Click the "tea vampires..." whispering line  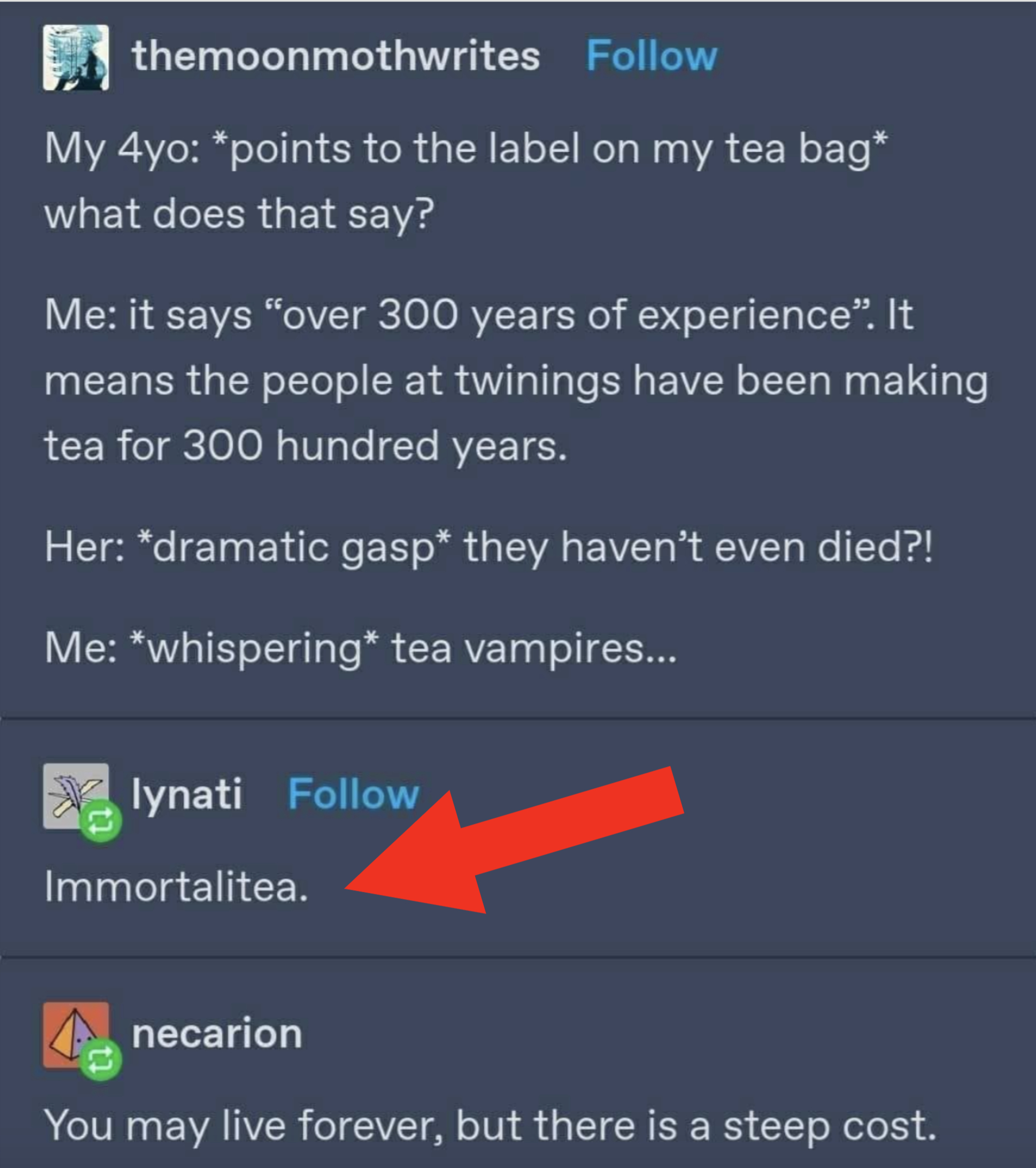(360, 649)
